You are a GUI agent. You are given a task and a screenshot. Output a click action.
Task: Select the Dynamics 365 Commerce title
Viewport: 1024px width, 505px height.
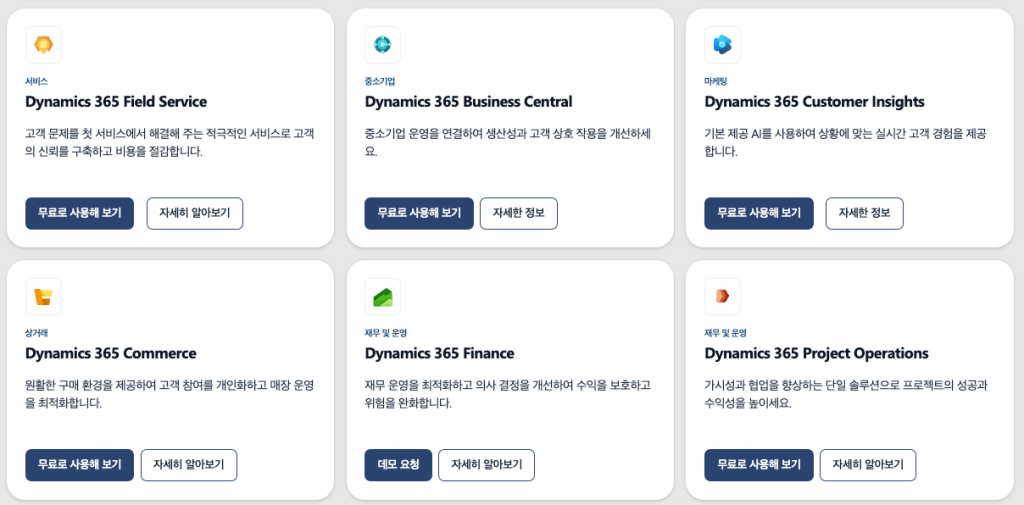[x=111, y=353]
